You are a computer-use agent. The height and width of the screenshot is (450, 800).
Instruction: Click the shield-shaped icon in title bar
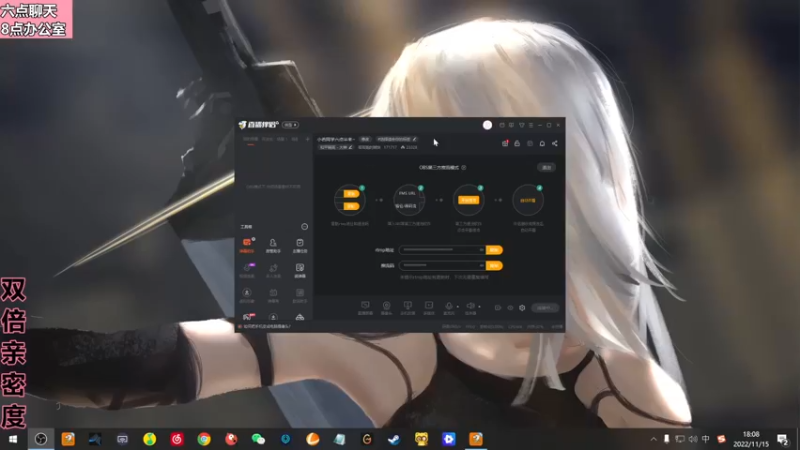521,125
